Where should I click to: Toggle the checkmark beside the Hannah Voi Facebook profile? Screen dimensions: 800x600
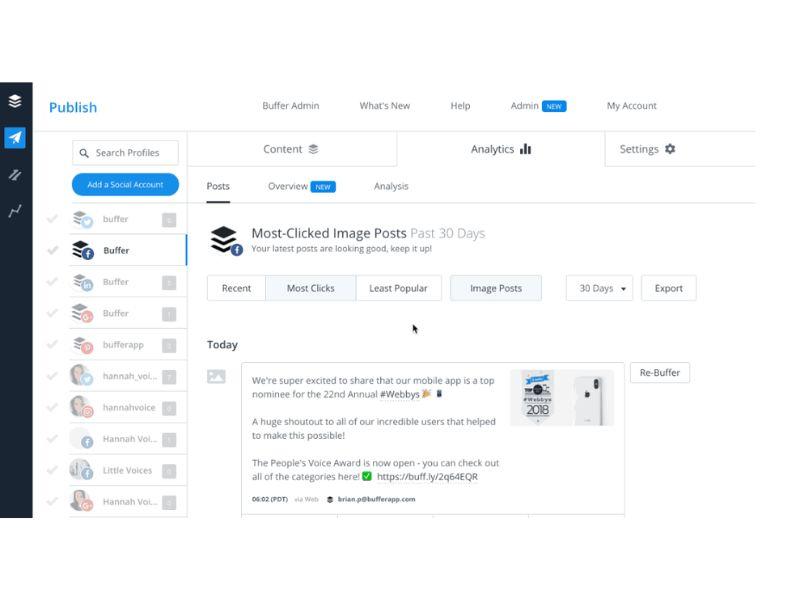click(52, 439)
